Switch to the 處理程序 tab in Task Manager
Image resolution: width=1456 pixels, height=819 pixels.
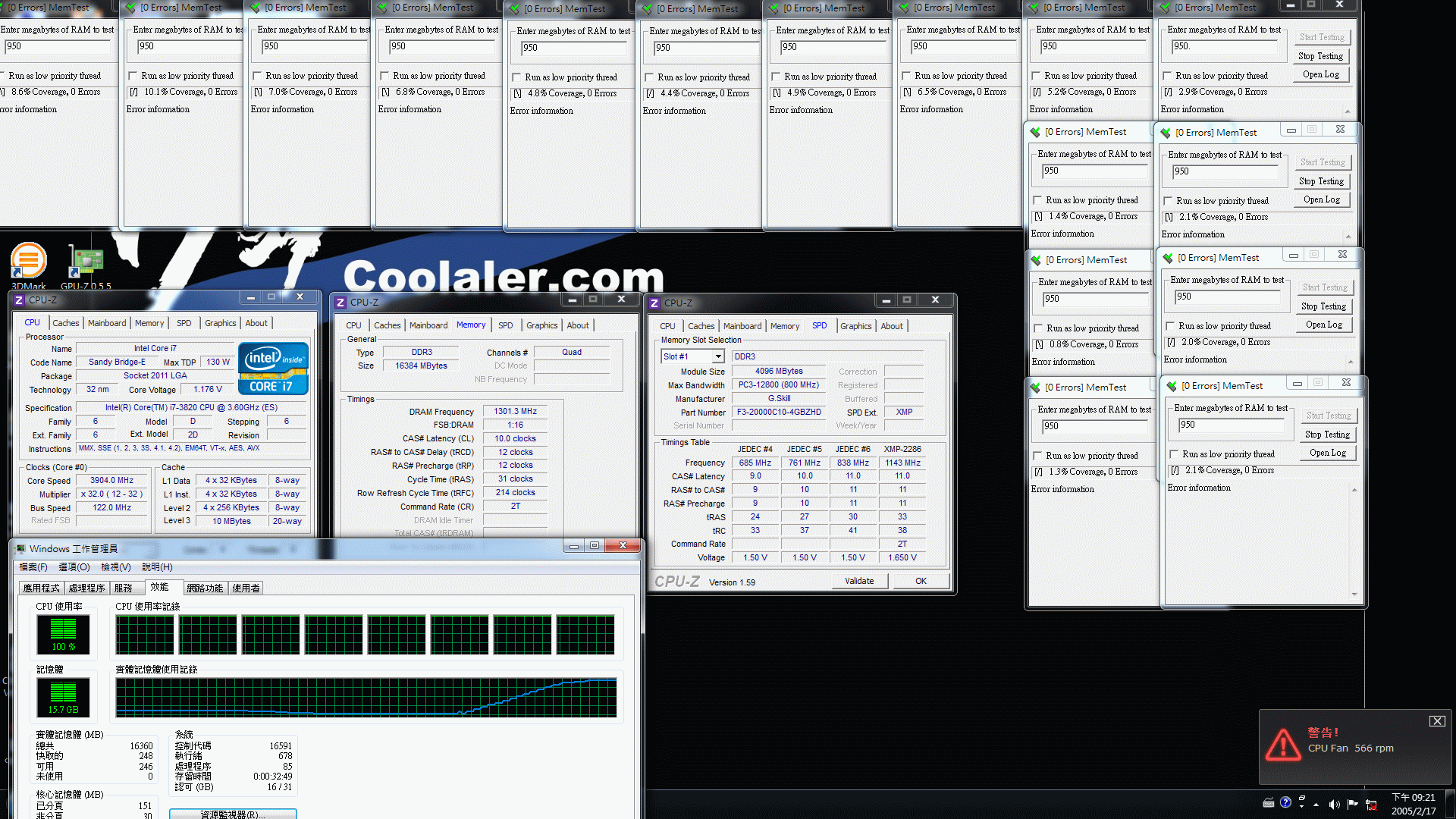[x=86, y=588]
